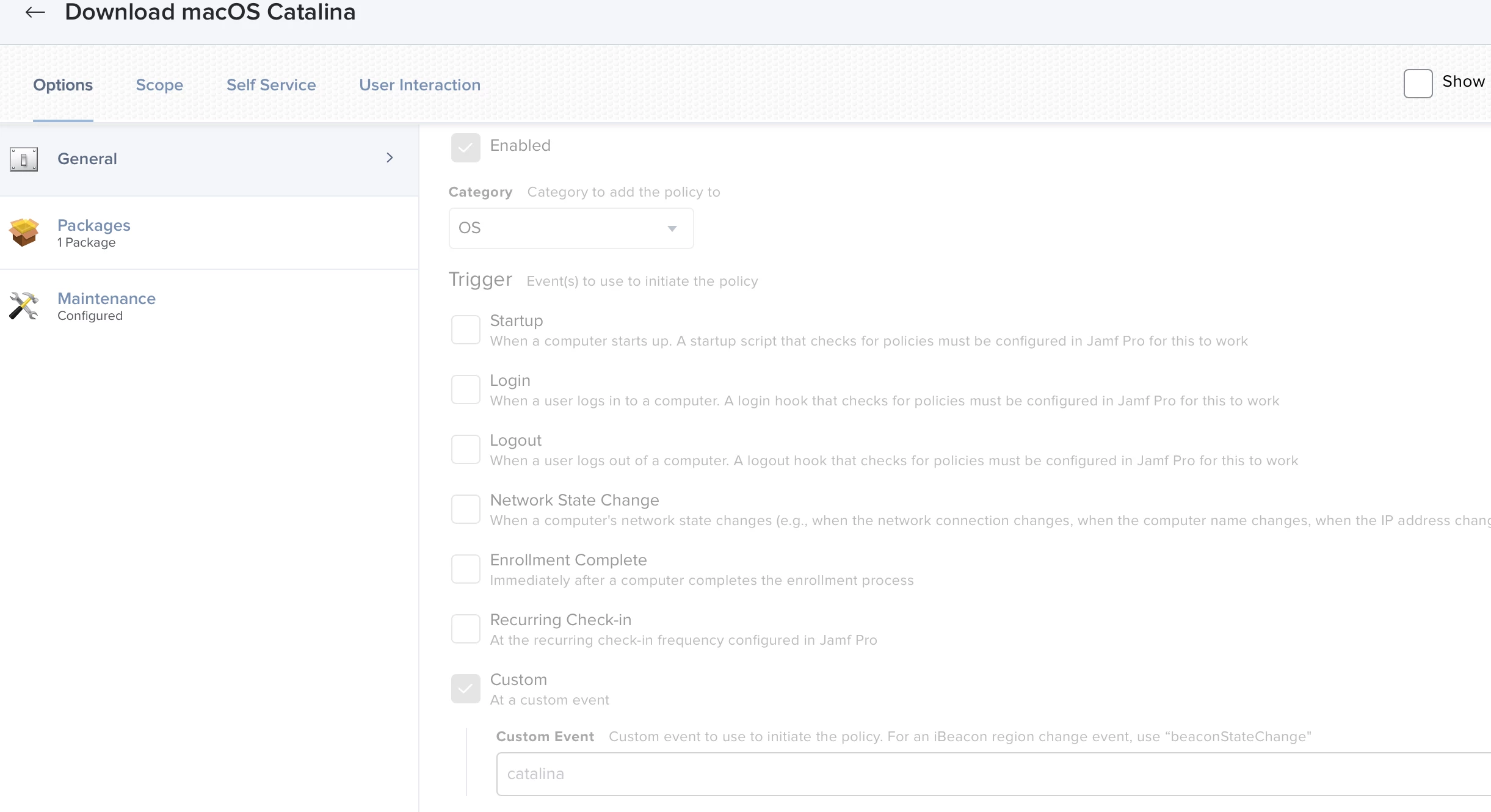
Task: Switch to the Options tab
Action: click(63, 85)
